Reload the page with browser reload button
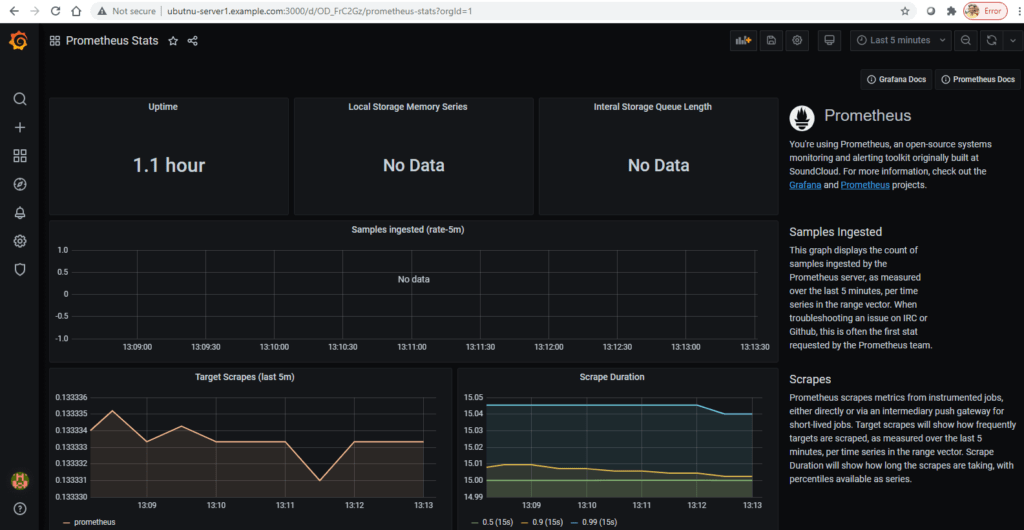 56,11
